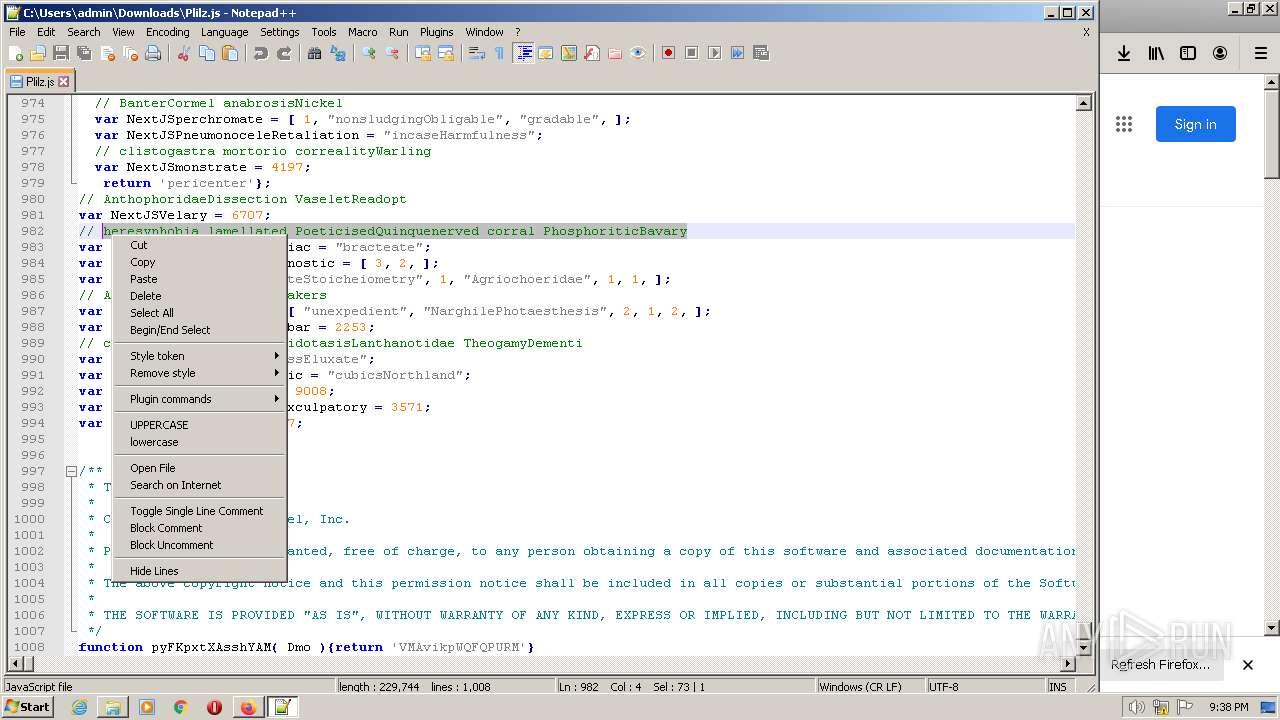Dismiss the Refresh Firefox notification

[1248, 665]
